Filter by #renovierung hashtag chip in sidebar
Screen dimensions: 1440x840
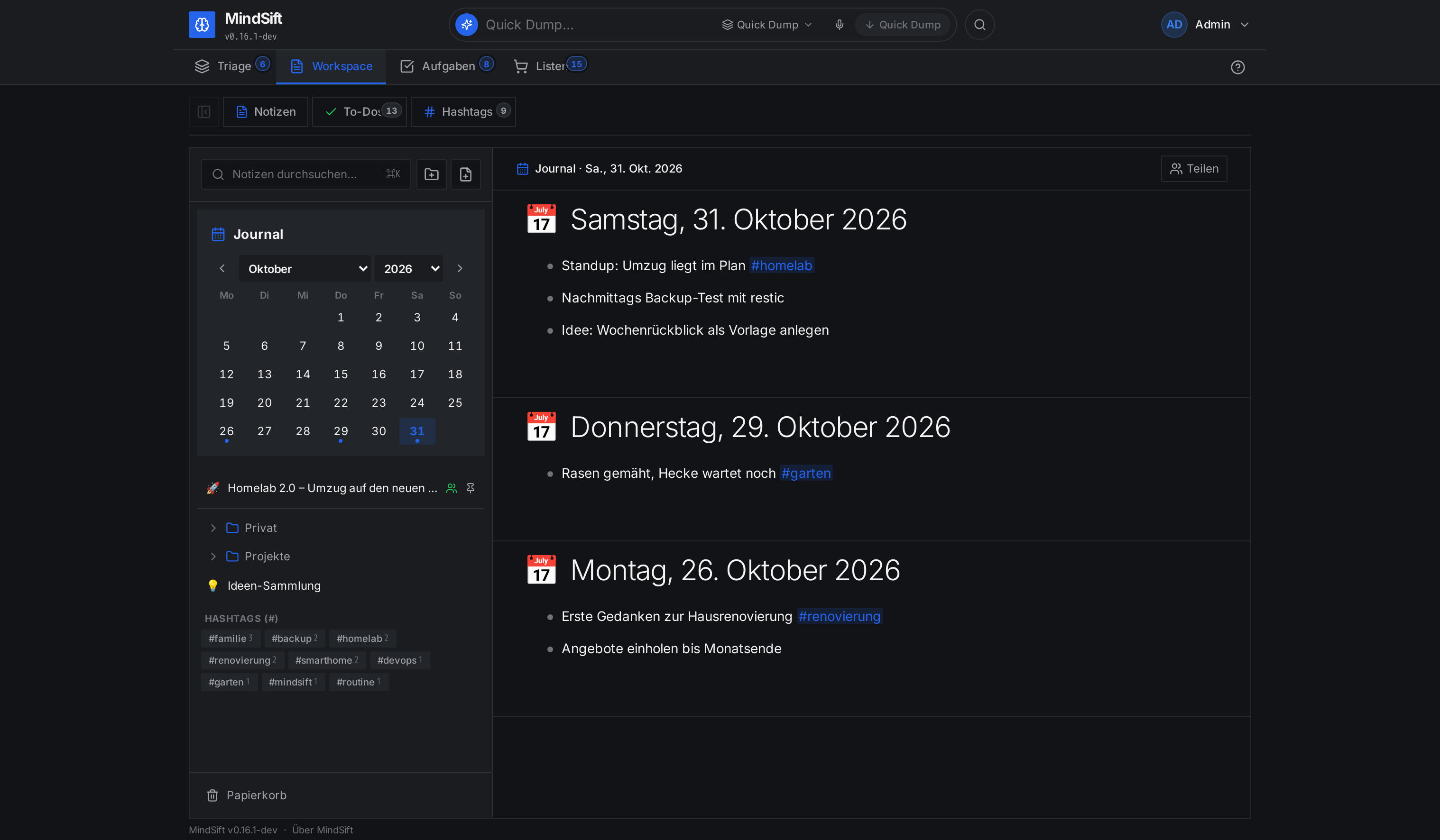242,660
